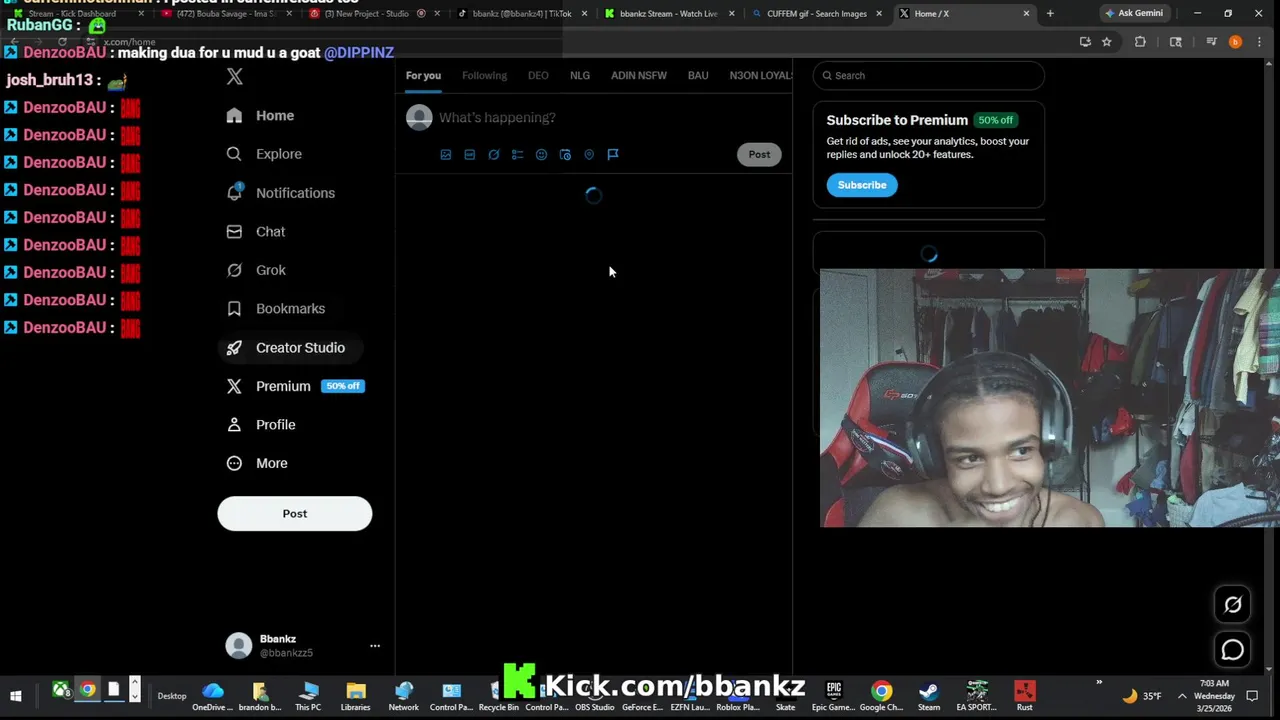Click the taskbar clock showing 7:03 AM
1280x720 pixels.
1214,696
